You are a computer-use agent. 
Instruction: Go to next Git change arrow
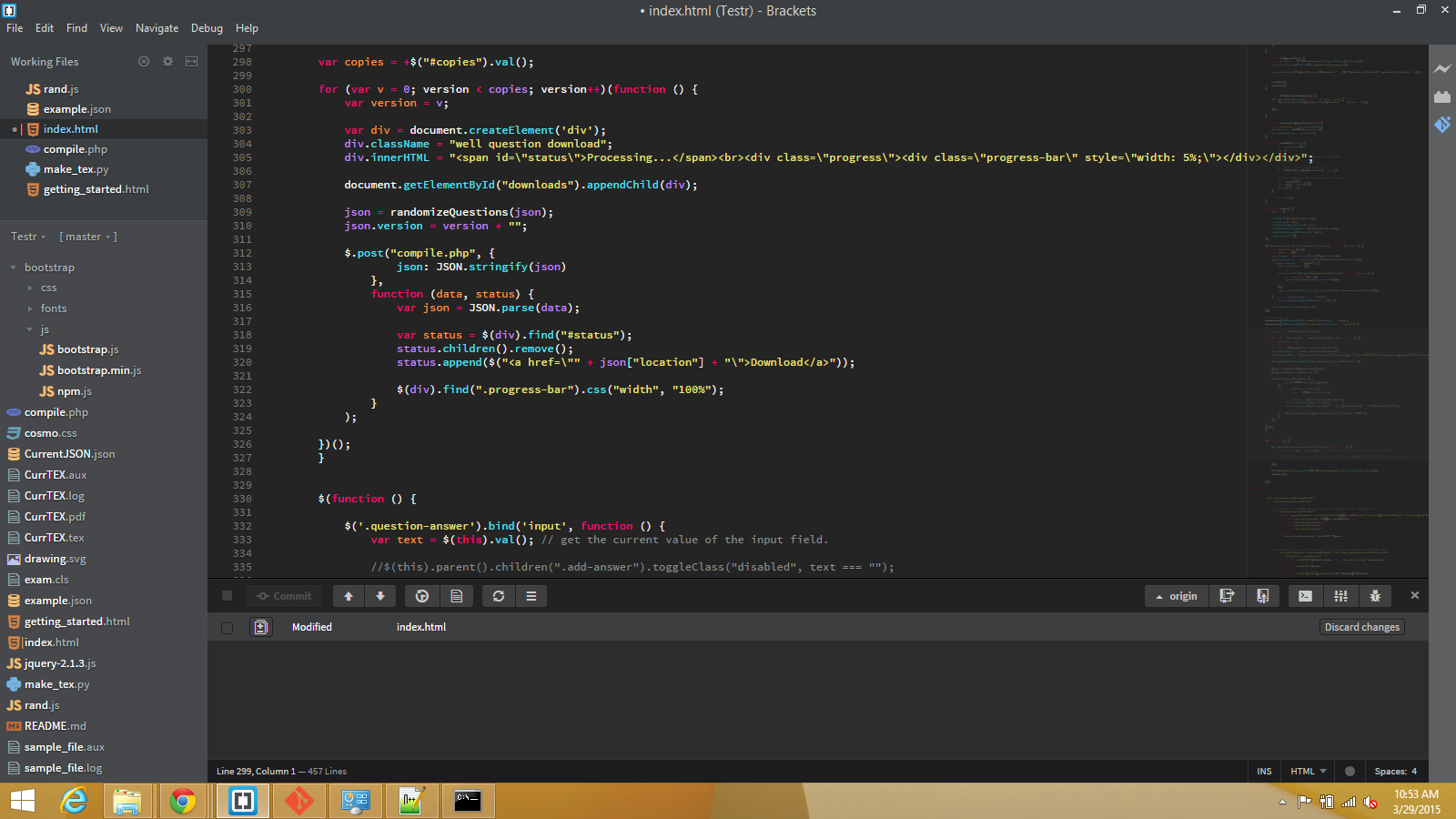(x=380, y=596)
